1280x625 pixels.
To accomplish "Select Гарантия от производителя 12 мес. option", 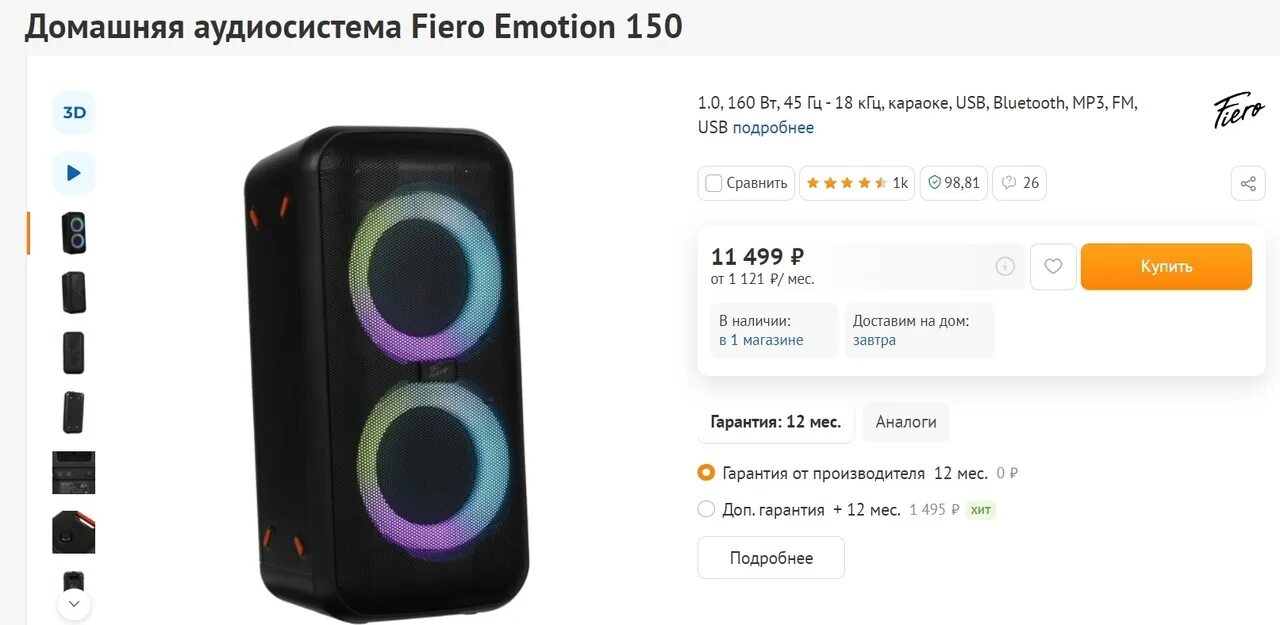I will (x=707, y=473).
